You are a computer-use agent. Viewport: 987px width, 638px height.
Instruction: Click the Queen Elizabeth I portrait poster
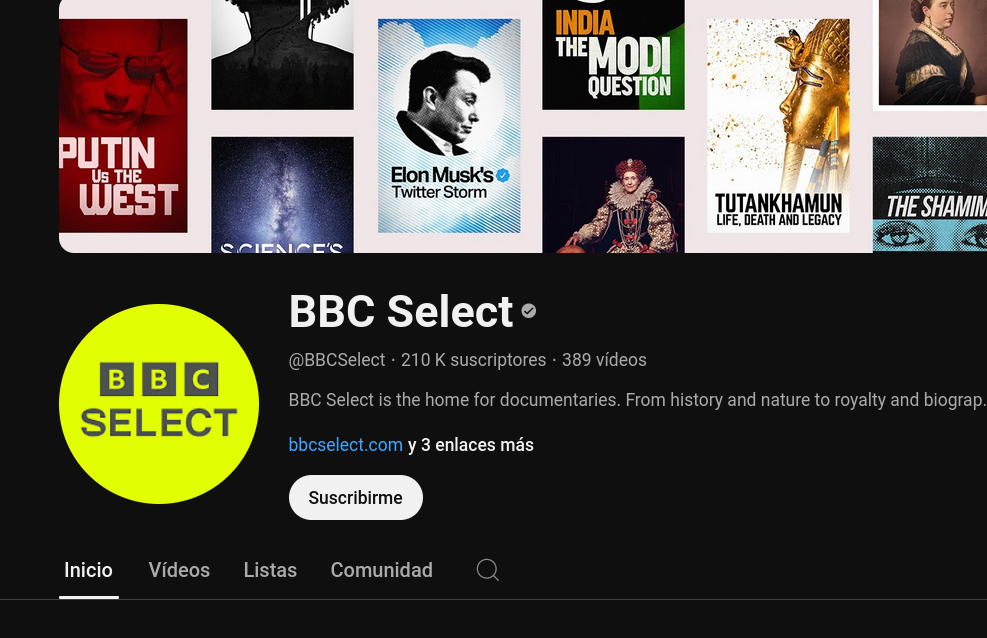pos(613,194)
